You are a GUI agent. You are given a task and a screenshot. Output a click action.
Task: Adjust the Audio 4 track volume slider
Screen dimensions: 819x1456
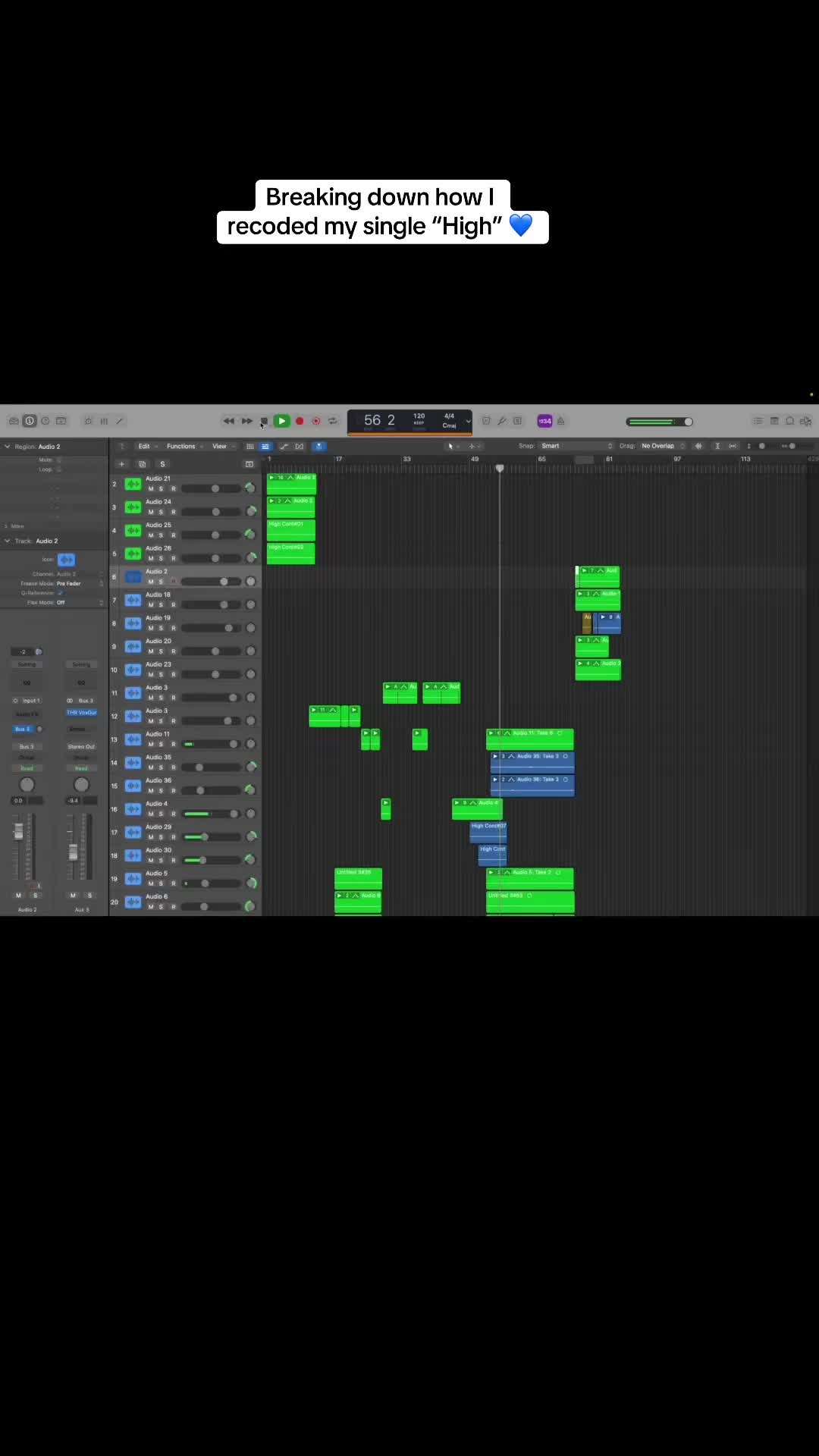coord(211,814)
